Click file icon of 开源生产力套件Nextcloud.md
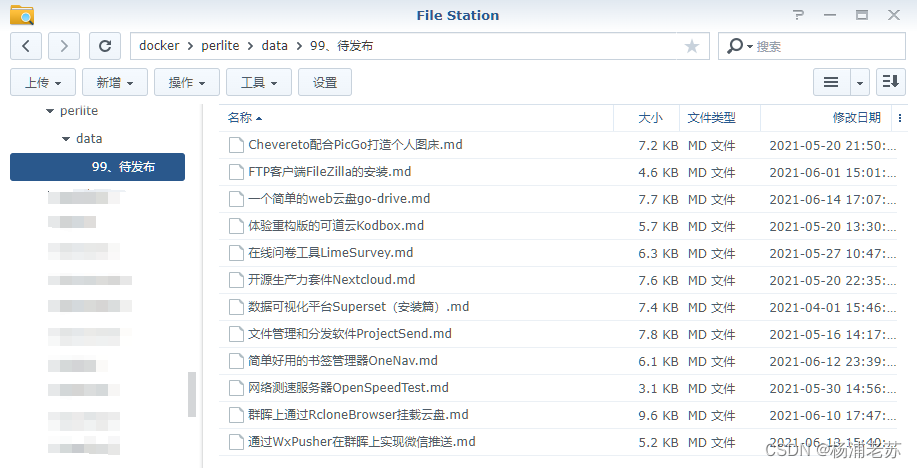This screenshot has width=917, height=468. [x=236, y=280]
